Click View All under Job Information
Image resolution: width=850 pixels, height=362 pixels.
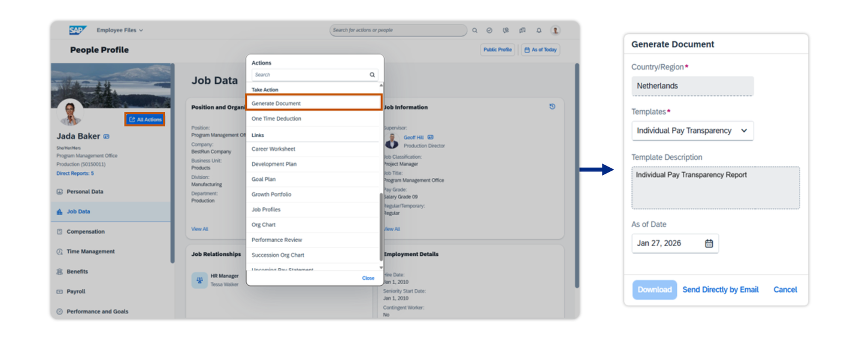pos(391,229)
